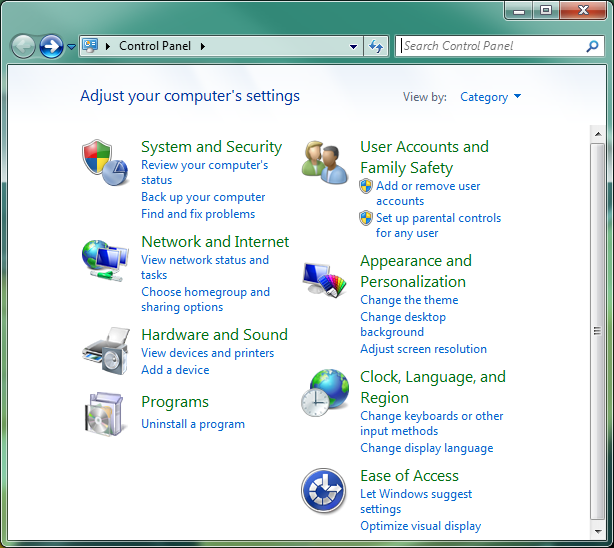The width and height of the screenshot is (614, 548).
Task: Click the Control Panel address bar icon
Action: click(x=90, y=46)
